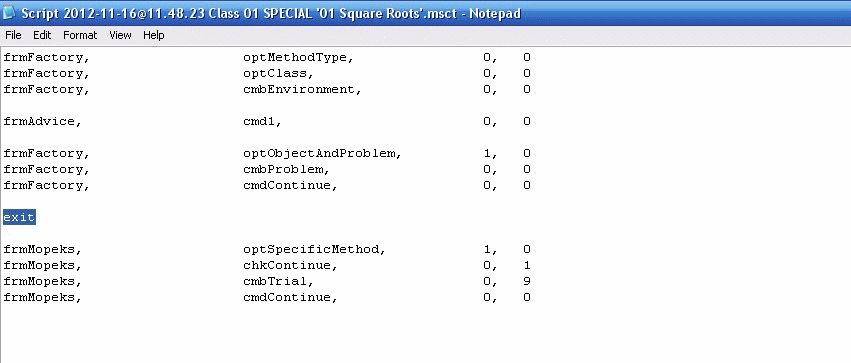
Task: Click on optMethodType text
Action: (x=298, y=58)
